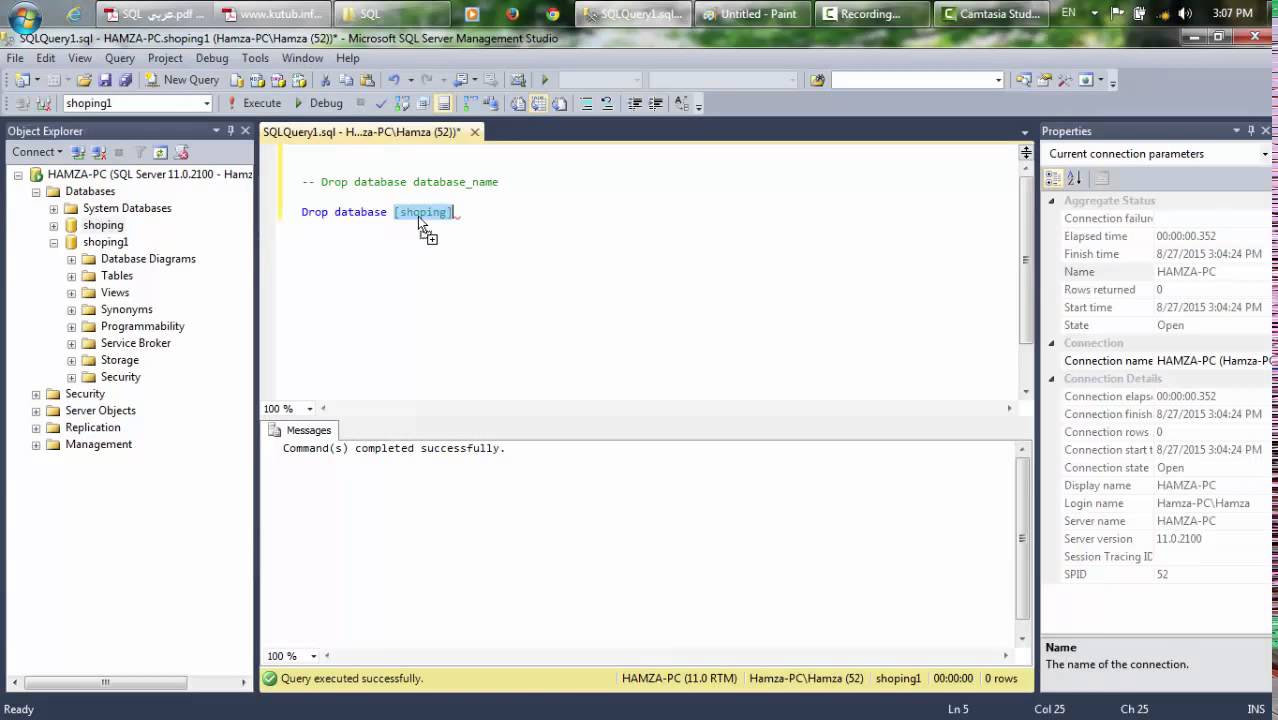Click the Connect Object Explorer icon

click(x=78, y=152)
